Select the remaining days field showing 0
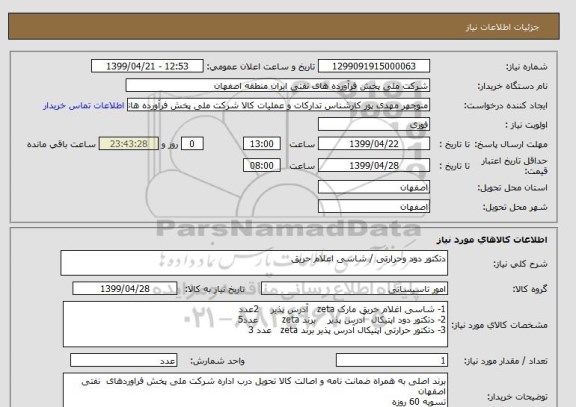The image size is (576, 407). tap(192, 144)
